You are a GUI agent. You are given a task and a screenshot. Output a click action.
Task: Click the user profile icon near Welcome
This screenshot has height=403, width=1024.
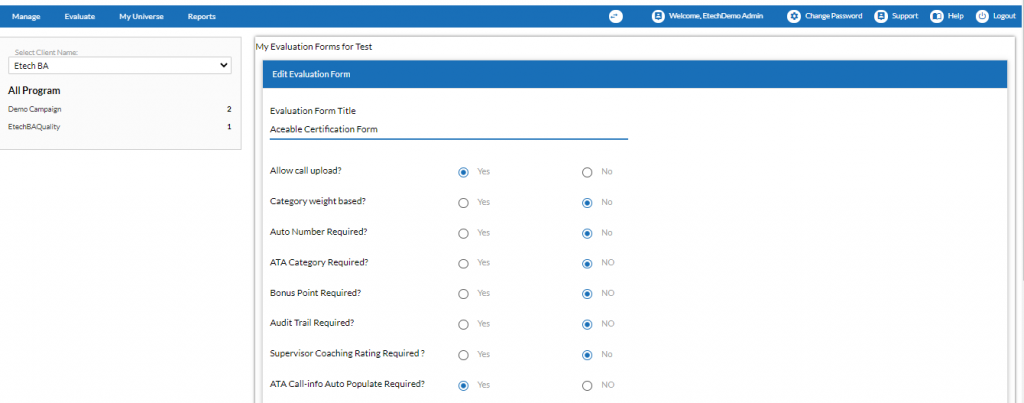(658, 16)
